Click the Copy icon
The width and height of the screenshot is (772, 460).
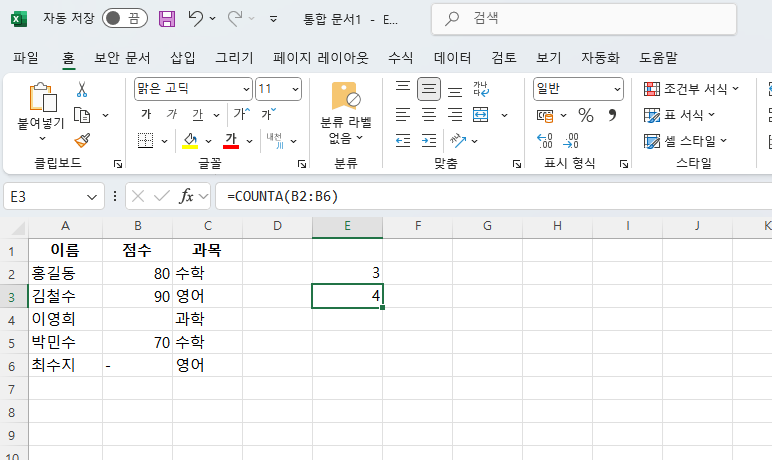[82, 115]
